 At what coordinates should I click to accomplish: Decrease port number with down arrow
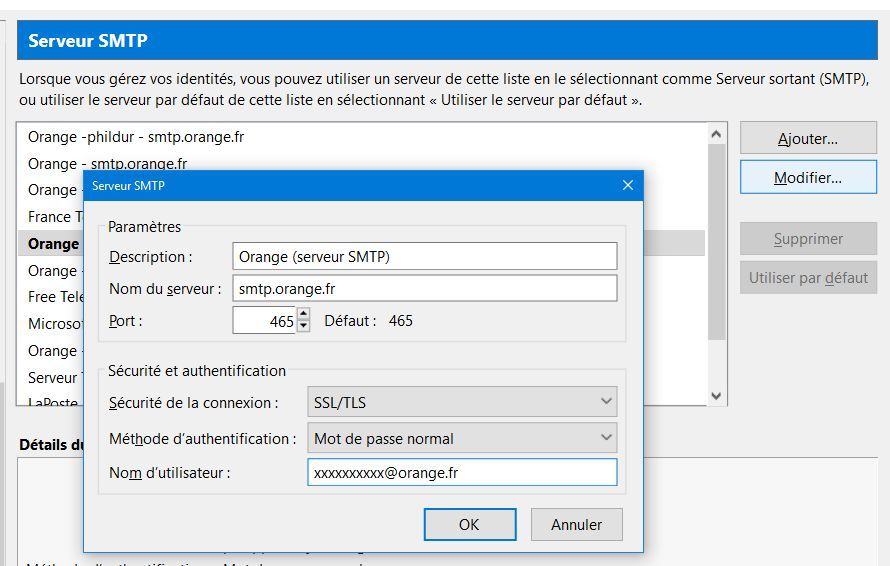coord(304,326)
